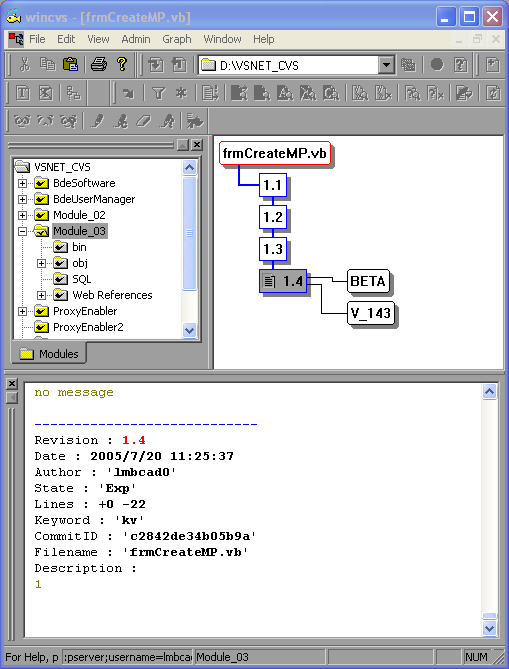Click the branch/fork tree icon
This screenshot has width=509, height=669.
(x=73, y=93)
